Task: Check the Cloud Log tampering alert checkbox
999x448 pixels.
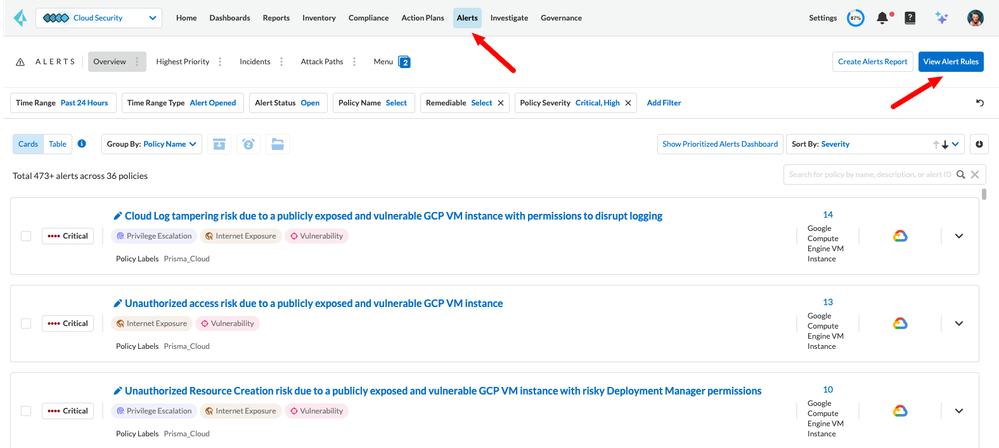Action: (x=26, y=236)
